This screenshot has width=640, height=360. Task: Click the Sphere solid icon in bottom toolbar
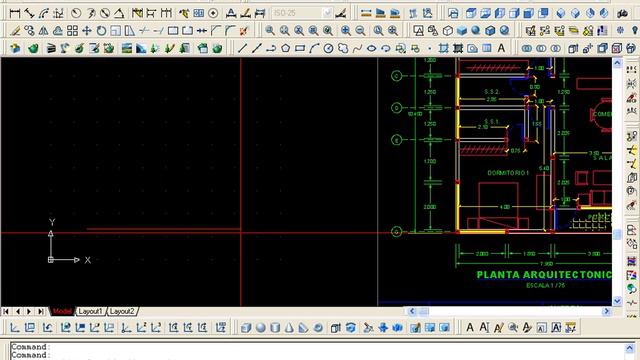click(x=260, y=327)
